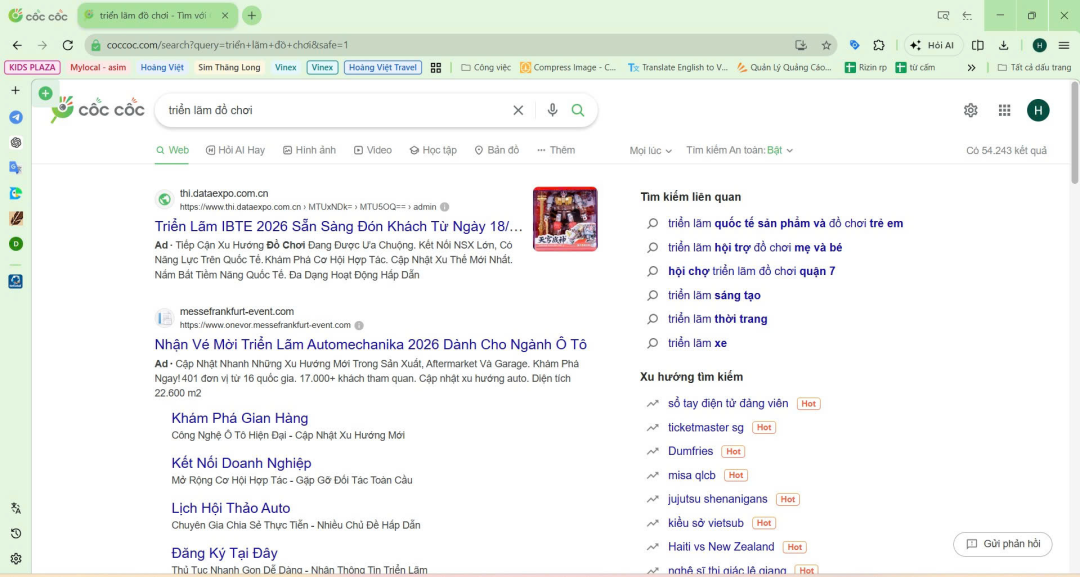This screenshot has width=1080, height=577.
Task: Open the Lịch Hội Thảo Auto sitelink
Action: pyautogui.click(x=231, y=508)
